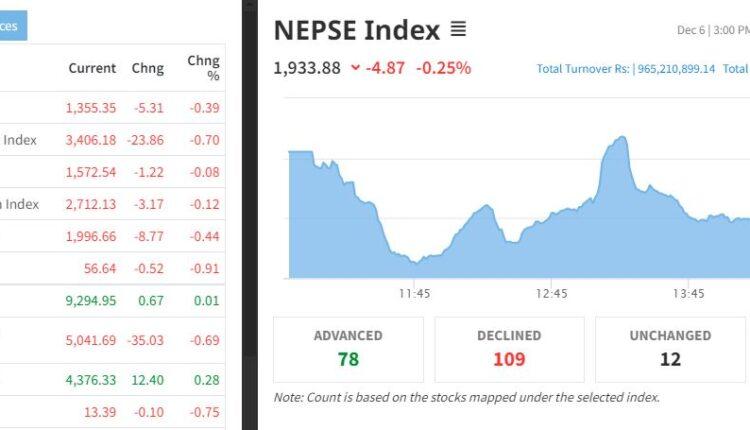This screenshot has width=750, height=430.
Task: Select the Advanced 78 stocks box
Action: coord(348,349)
